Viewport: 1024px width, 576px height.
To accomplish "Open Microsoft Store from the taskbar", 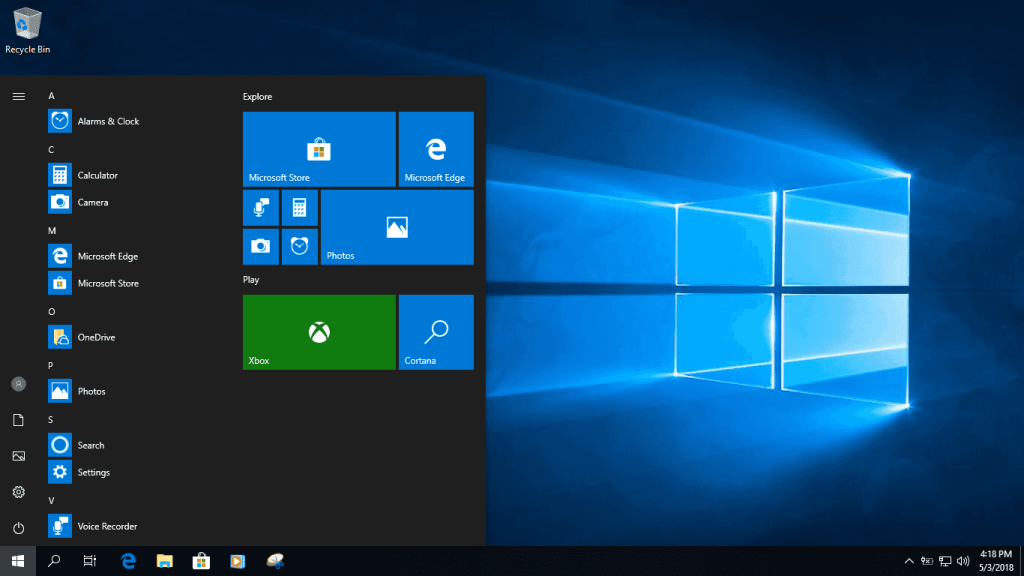I will coord(201,561).
